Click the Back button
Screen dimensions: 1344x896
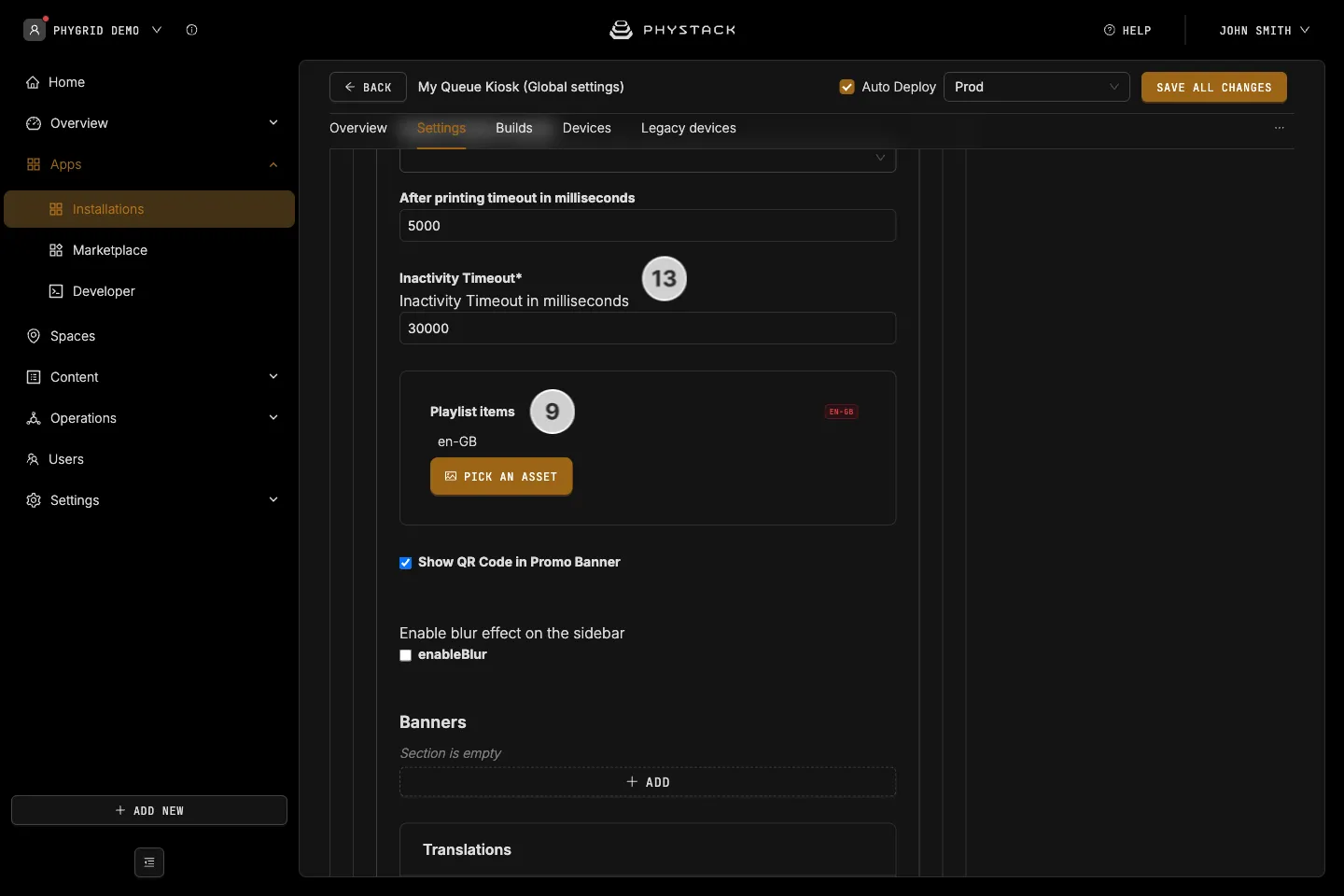(x=368, y=87)
